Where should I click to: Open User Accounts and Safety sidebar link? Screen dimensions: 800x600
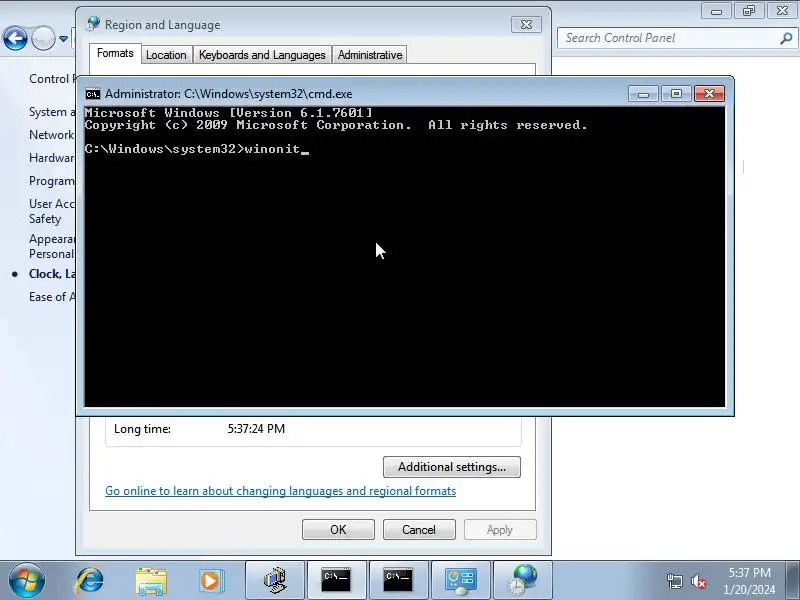pyautogui.click(x=52, y=211)
